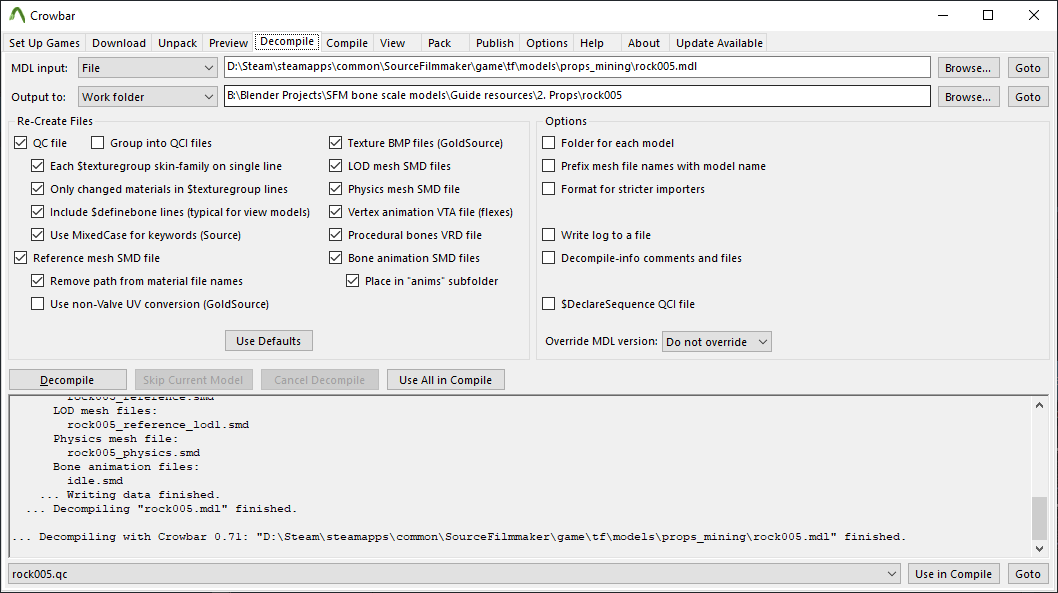Open the Preview tab

[228, 43]
